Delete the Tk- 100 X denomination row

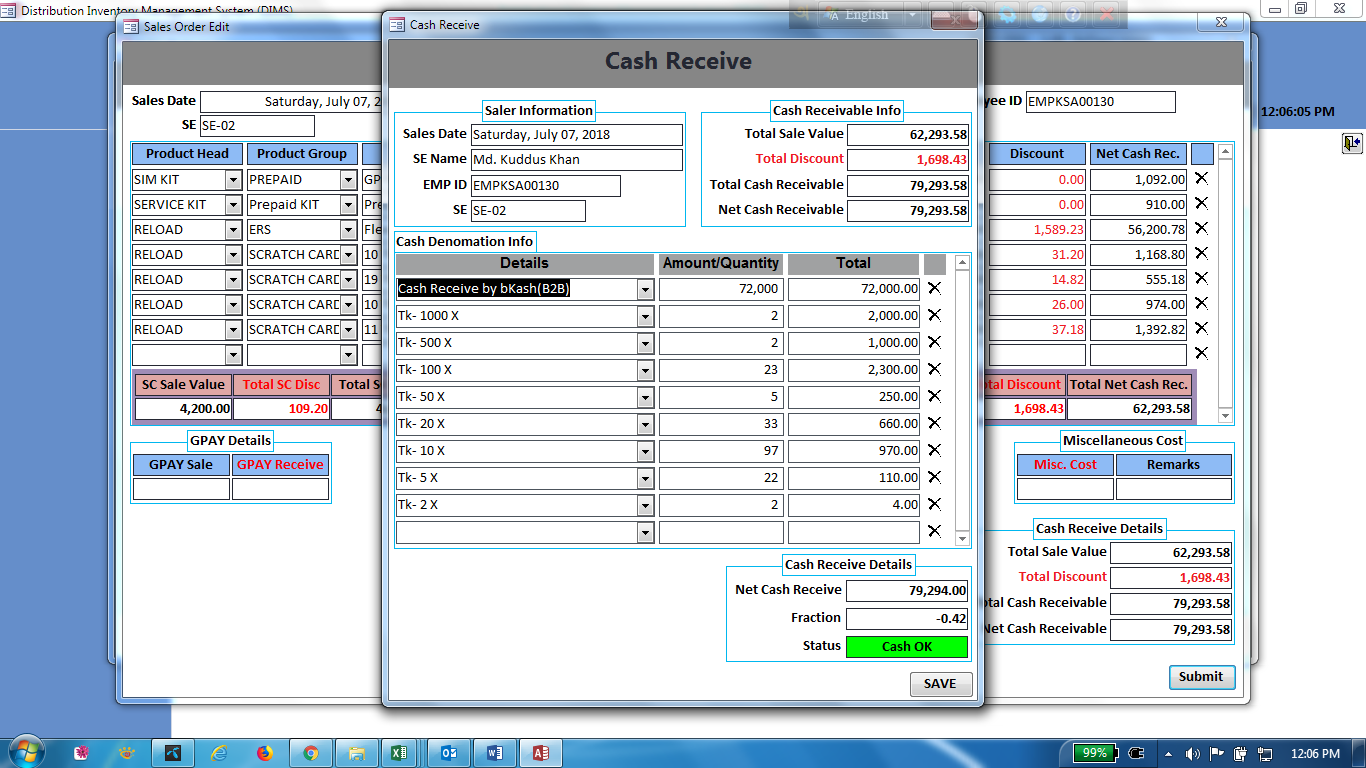(934, 369)
